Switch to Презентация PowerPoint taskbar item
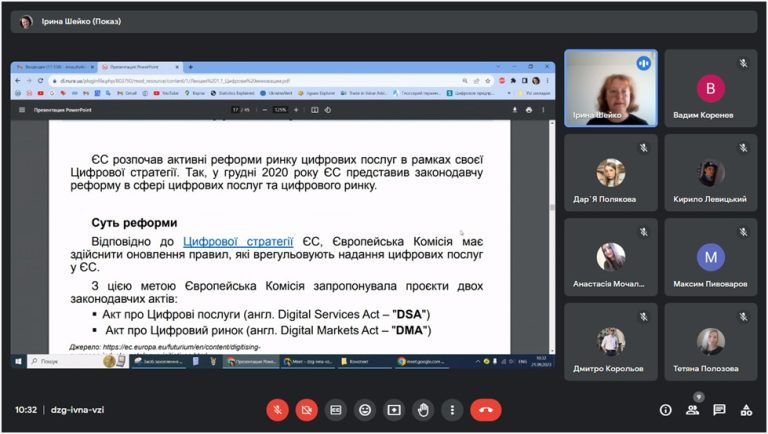Image resolution: width=768 pixels, height=434 pixels. (x=252, y=362)
